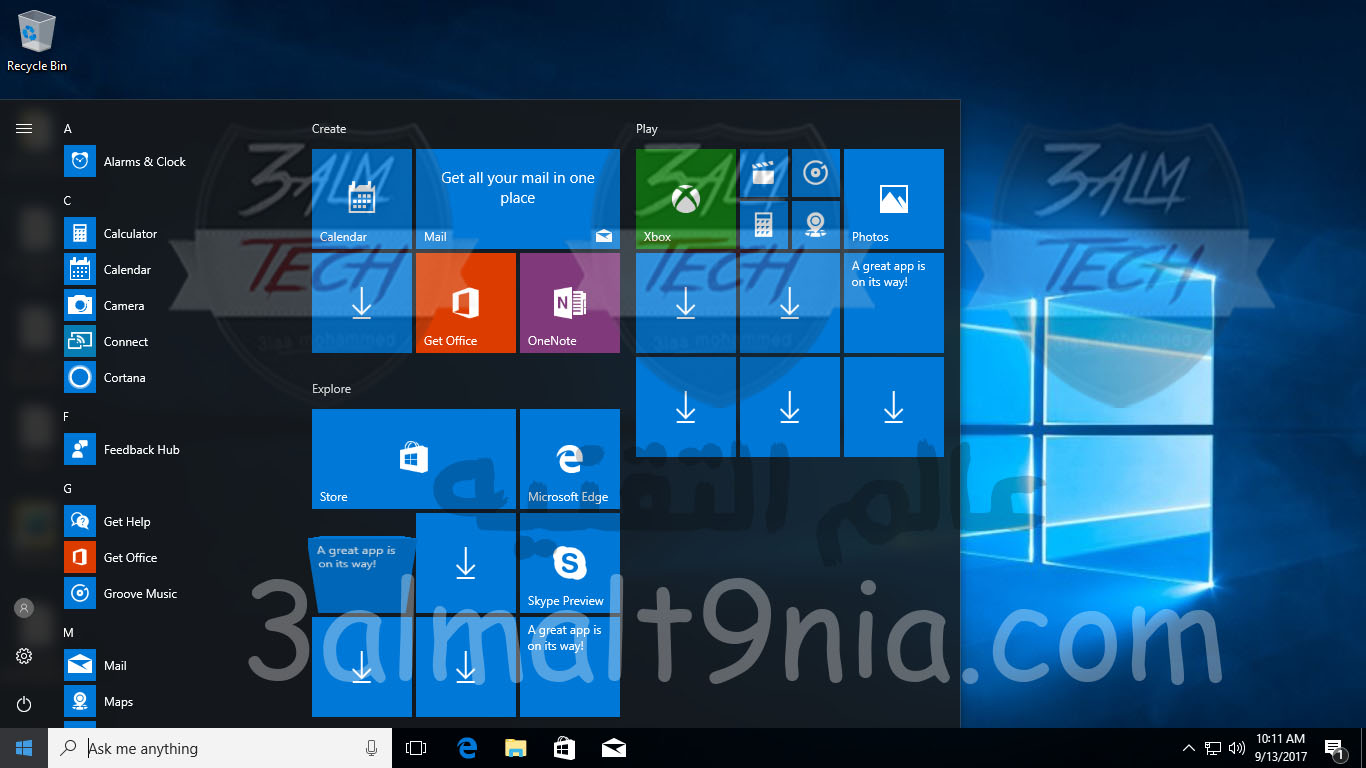Launch Maps from the app list
The image size is (1366, 768).
pyautogui.click(x=170, y=702)
